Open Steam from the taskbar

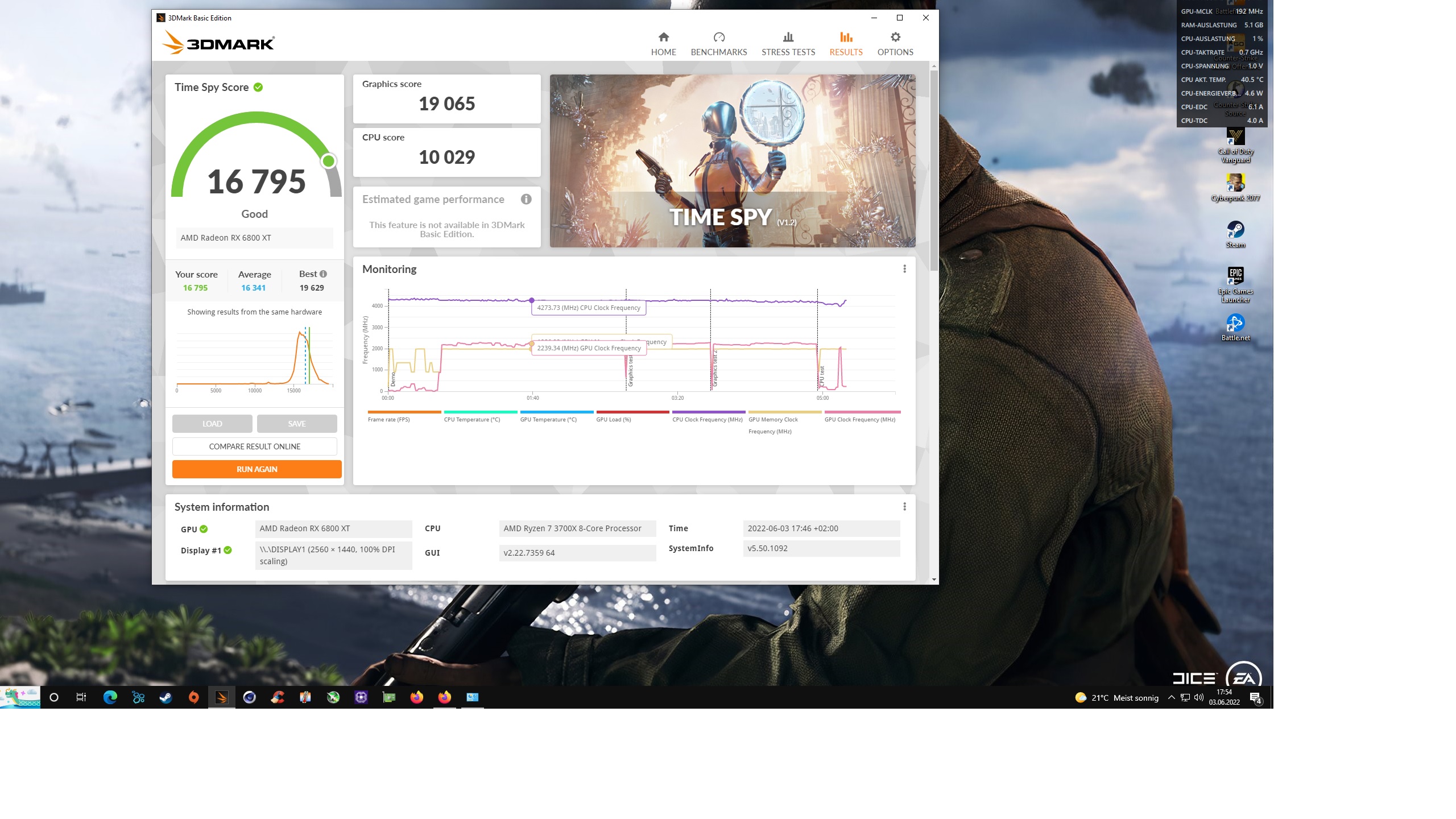pos(166,697)
